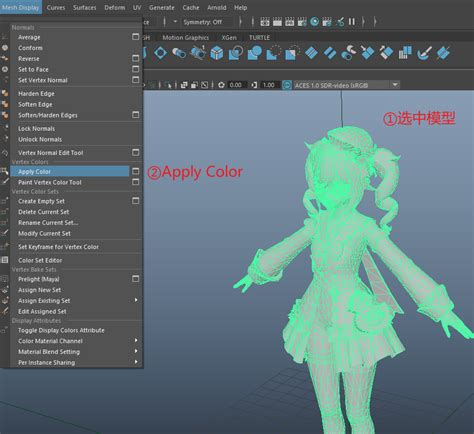Select the Extrude surface shelf icon
Viewport: 474px width, 434px height.
click(x=179, y=53)
